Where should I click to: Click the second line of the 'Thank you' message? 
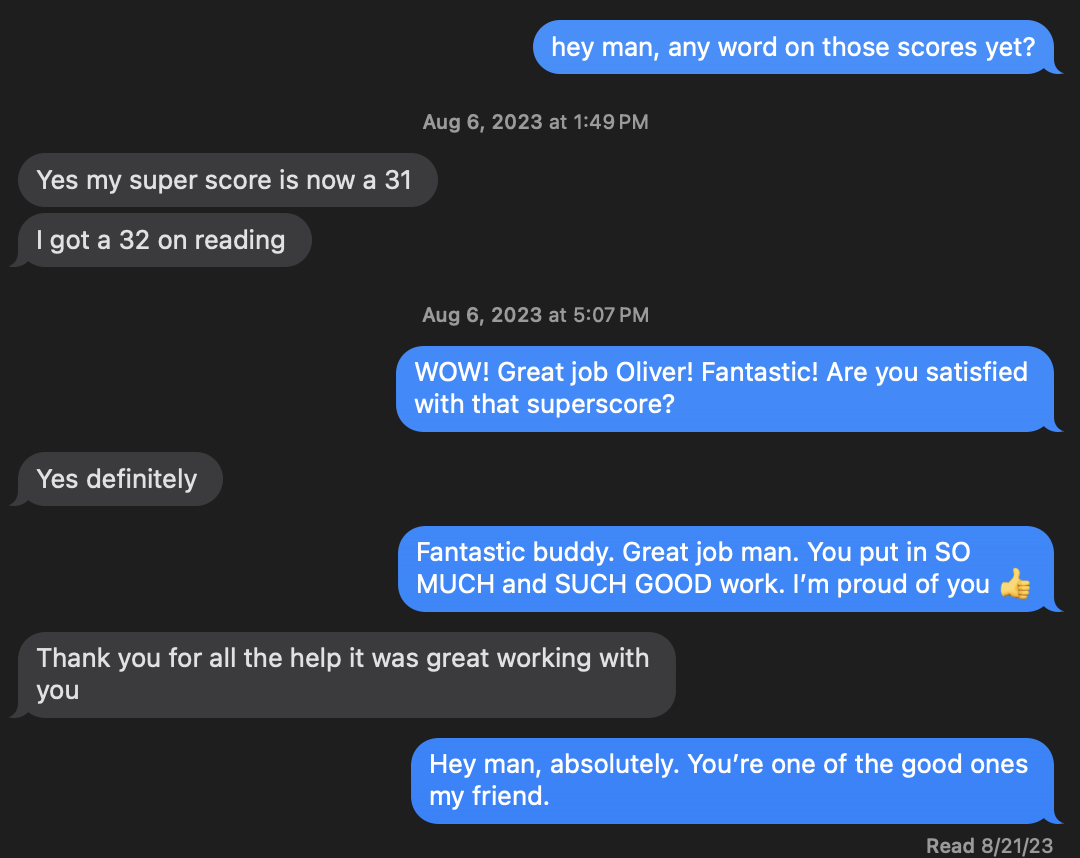(x=57, y=690)
